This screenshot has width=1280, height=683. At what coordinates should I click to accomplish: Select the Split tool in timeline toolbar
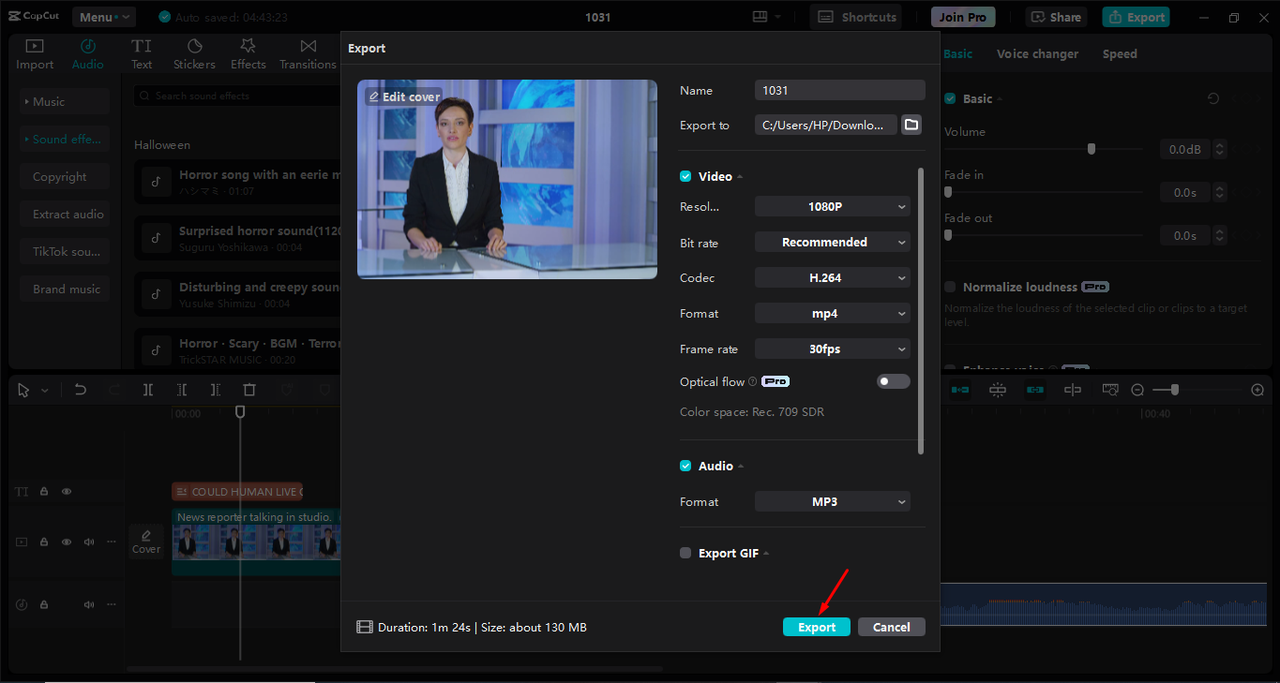click(148, 390)
